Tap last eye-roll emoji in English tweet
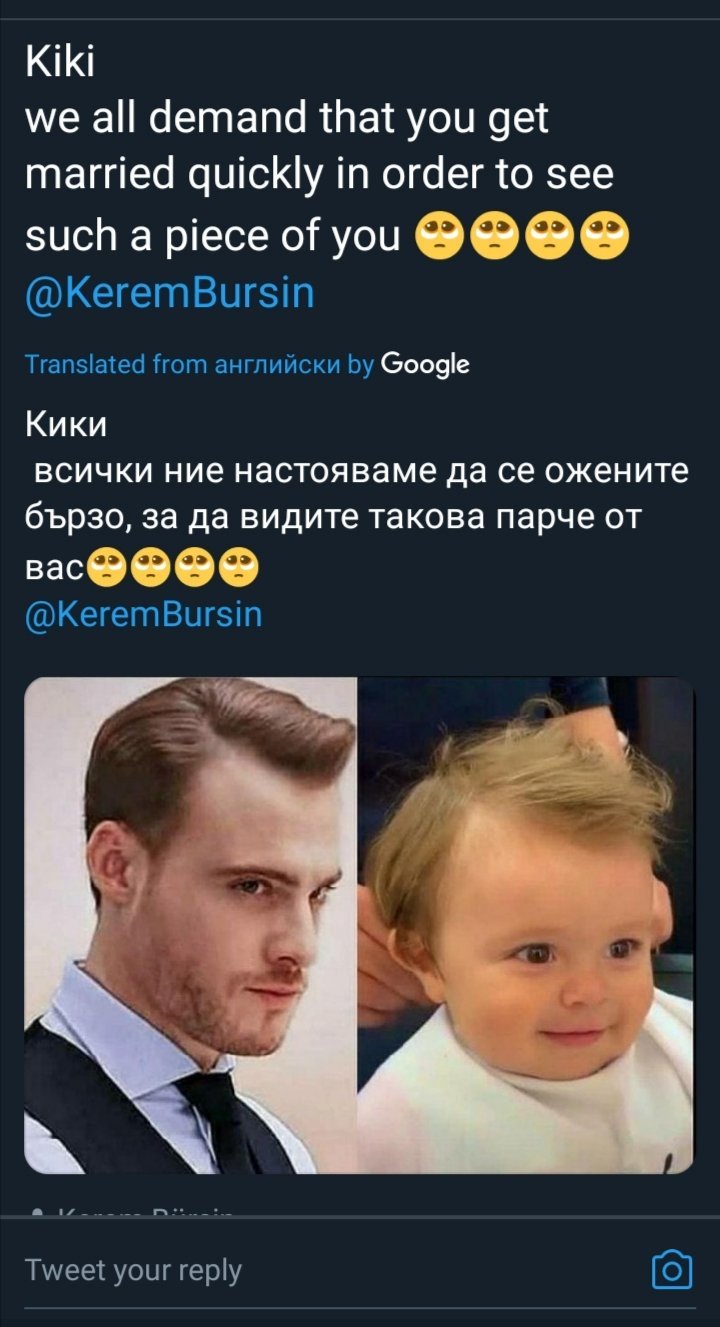 [607, 236]
